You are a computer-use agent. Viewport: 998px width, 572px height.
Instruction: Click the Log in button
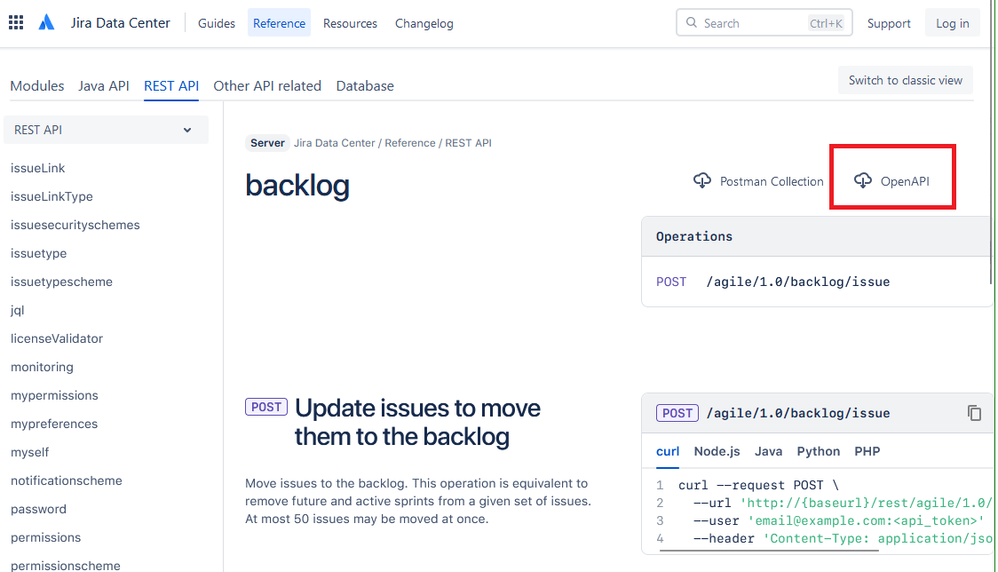click(952, 24)
